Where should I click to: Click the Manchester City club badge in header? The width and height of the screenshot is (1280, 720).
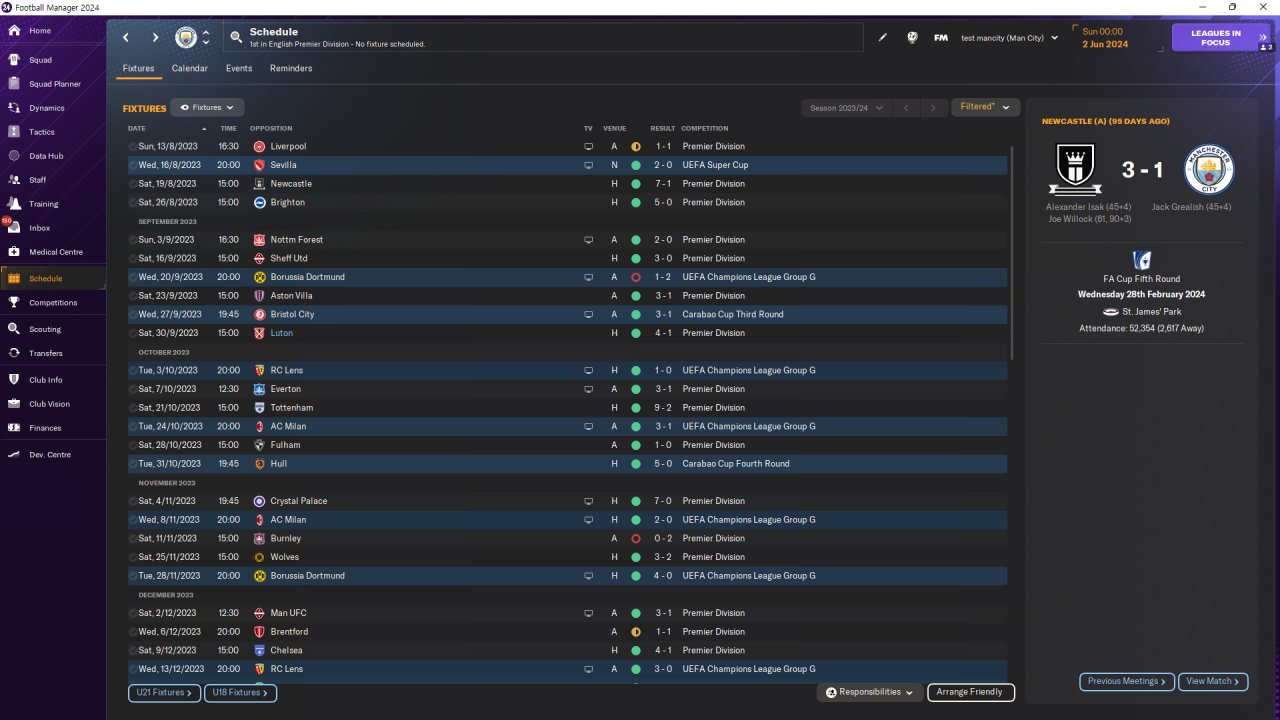[x=186, y=38]
